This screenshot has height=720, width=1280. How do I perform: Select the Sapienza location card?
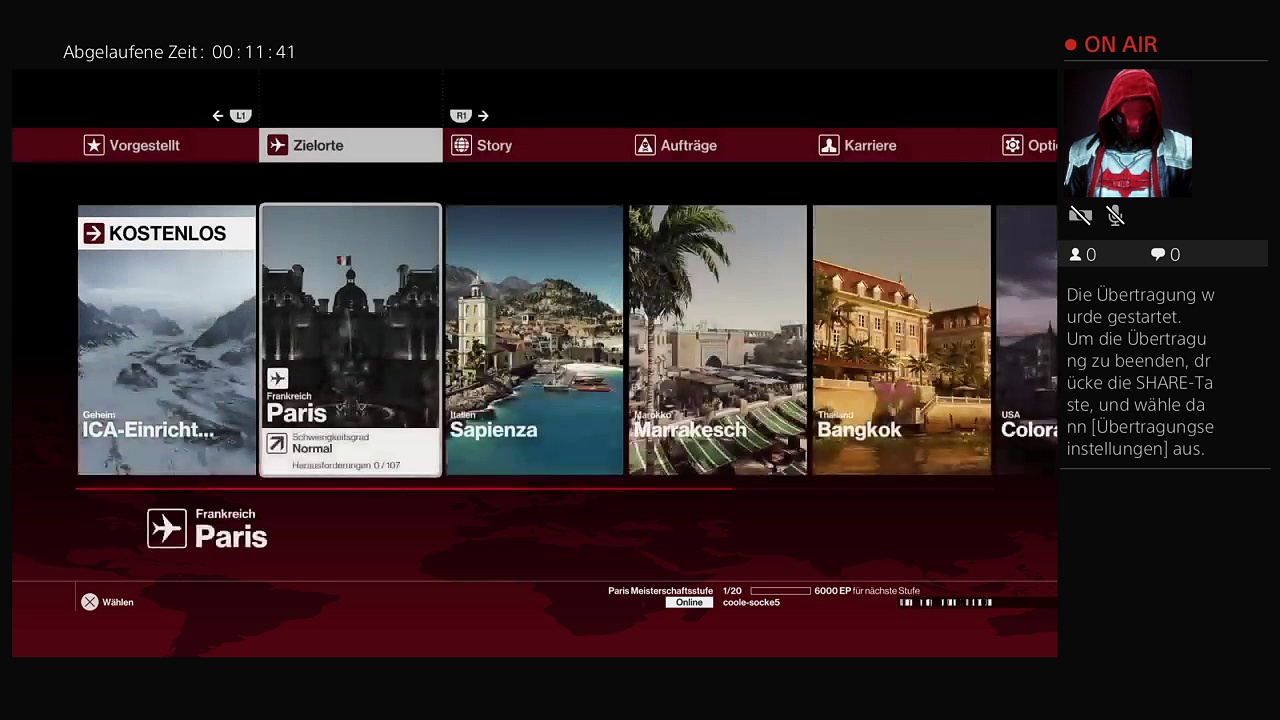tap(534, 340)
